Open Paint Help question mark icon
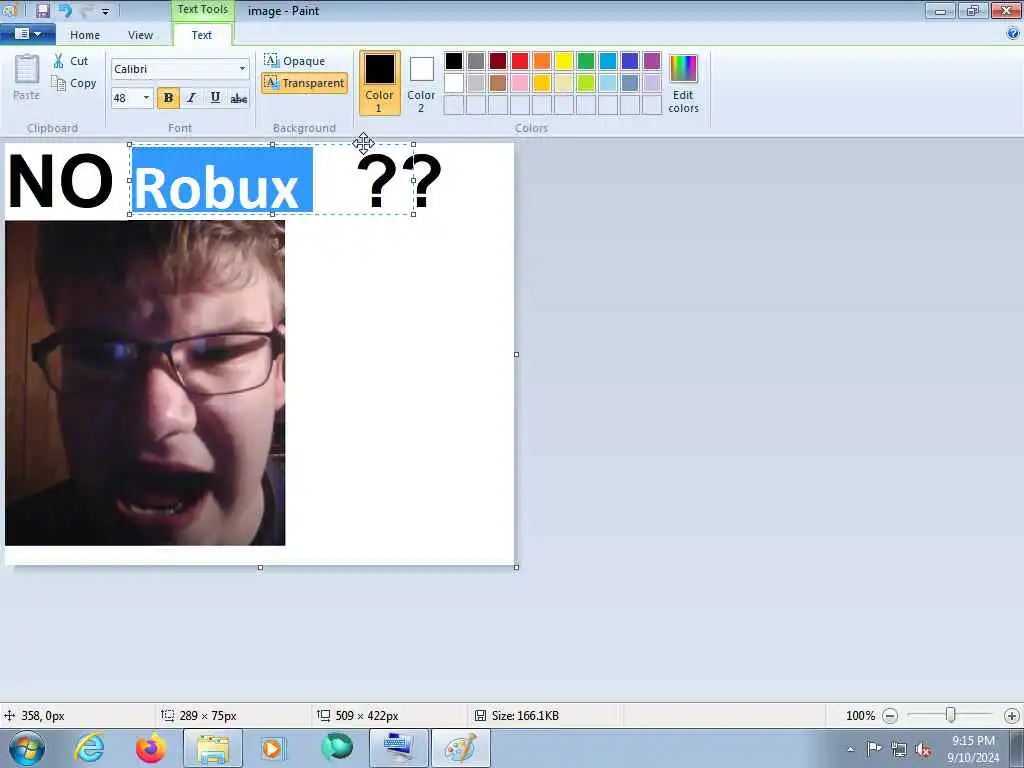Image resolution: width=1024 pixels, height=768 pixels. 1013,34
